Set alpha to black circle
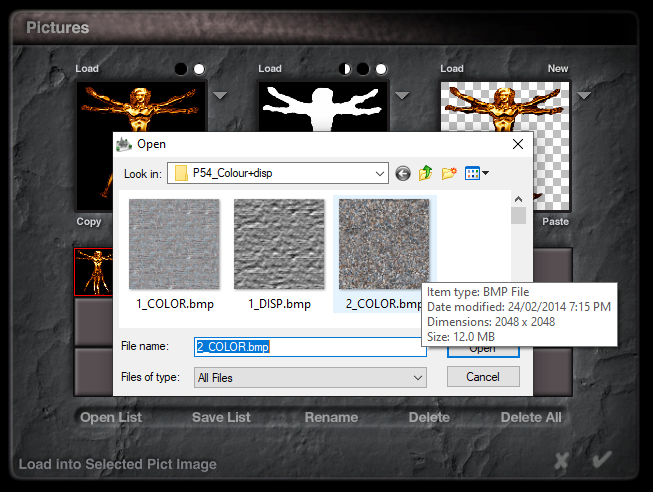Viewport: 653px width, 492px height. [x=363, y=69]
